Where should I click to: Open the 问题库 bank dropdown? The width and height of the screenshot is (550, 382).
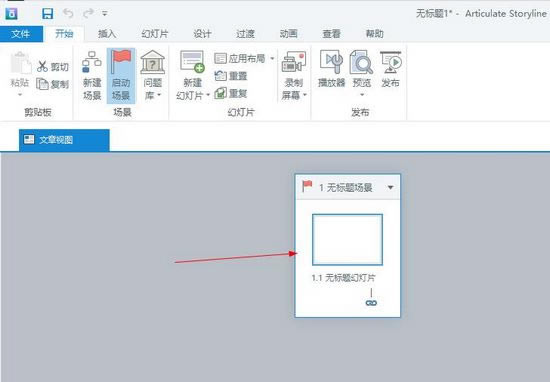pos(153,75)
